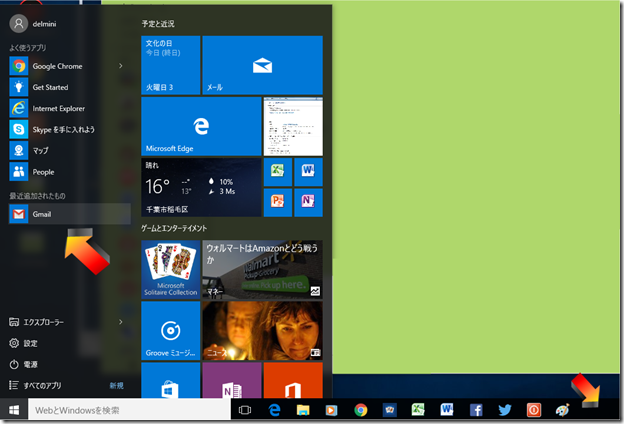This screenshot has height=424, width=624.
Task: Open the orange Office tile
Action: [293, 380]
